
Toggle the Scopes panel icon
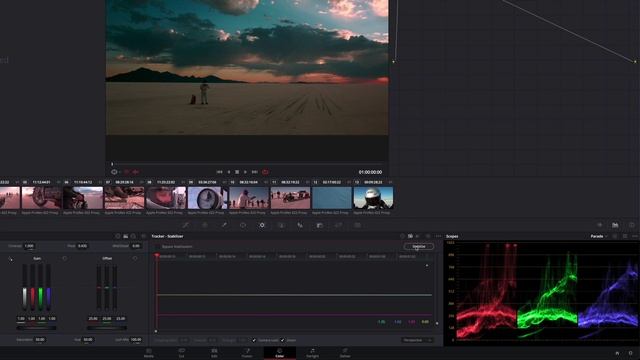(x=615, y=225)
